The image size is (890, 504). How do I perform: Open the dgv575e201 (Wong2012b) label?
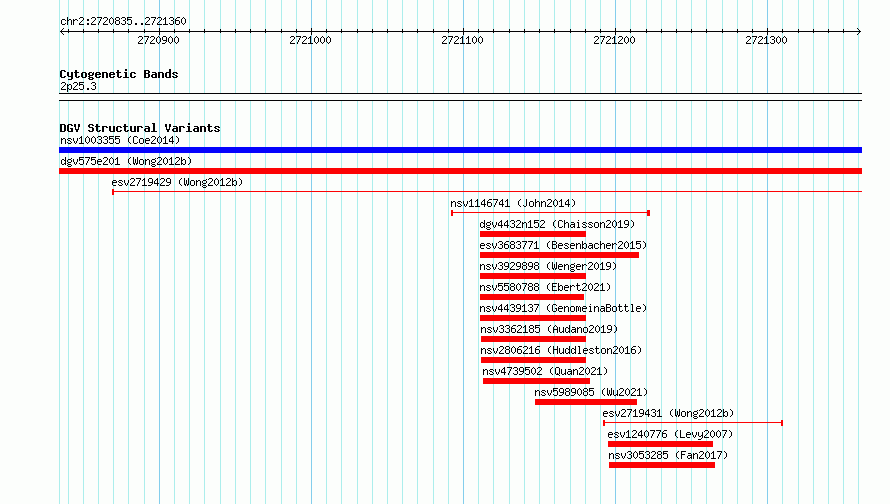pyautogui.click(x=126, y=161)
